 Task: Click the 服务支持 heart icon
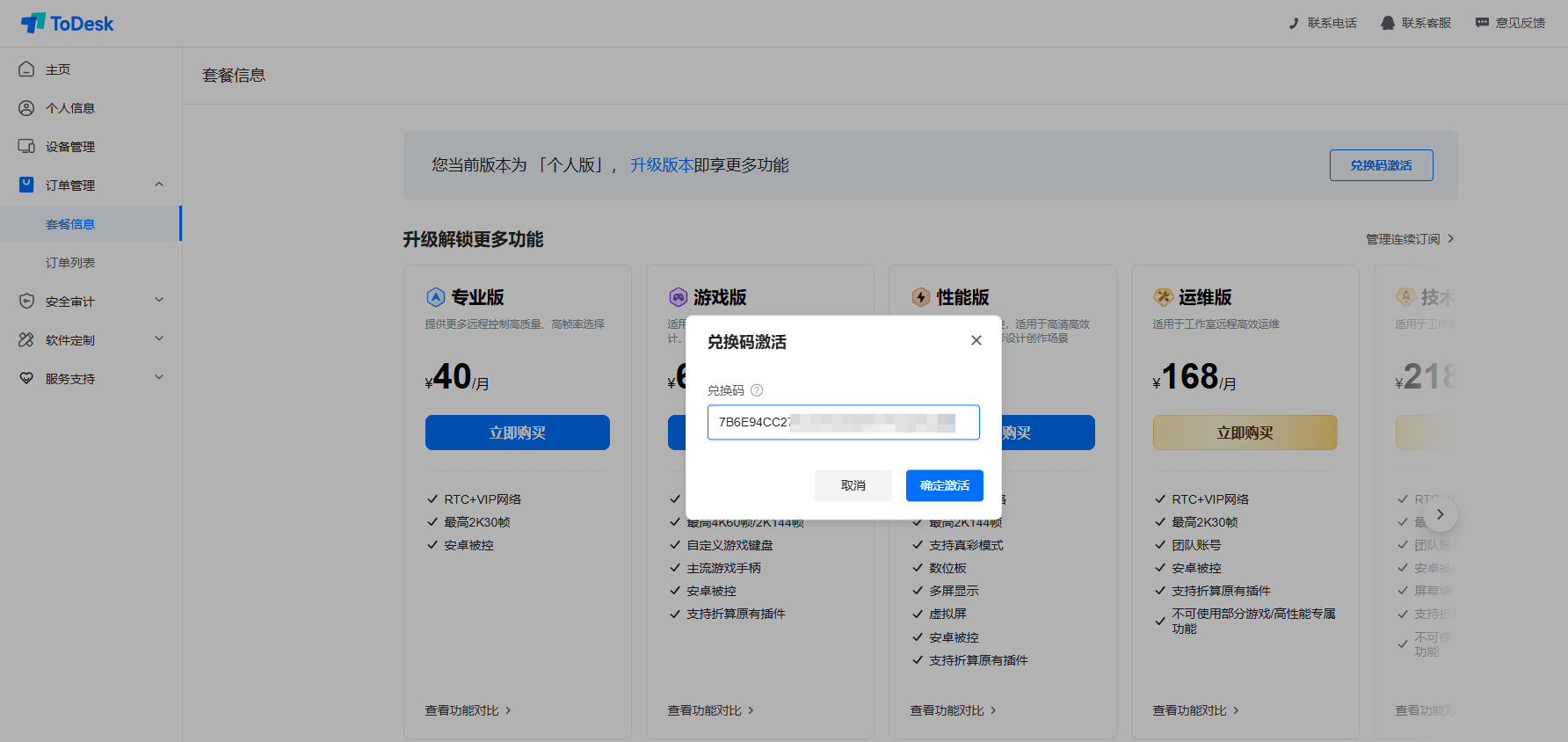[26, 378]
